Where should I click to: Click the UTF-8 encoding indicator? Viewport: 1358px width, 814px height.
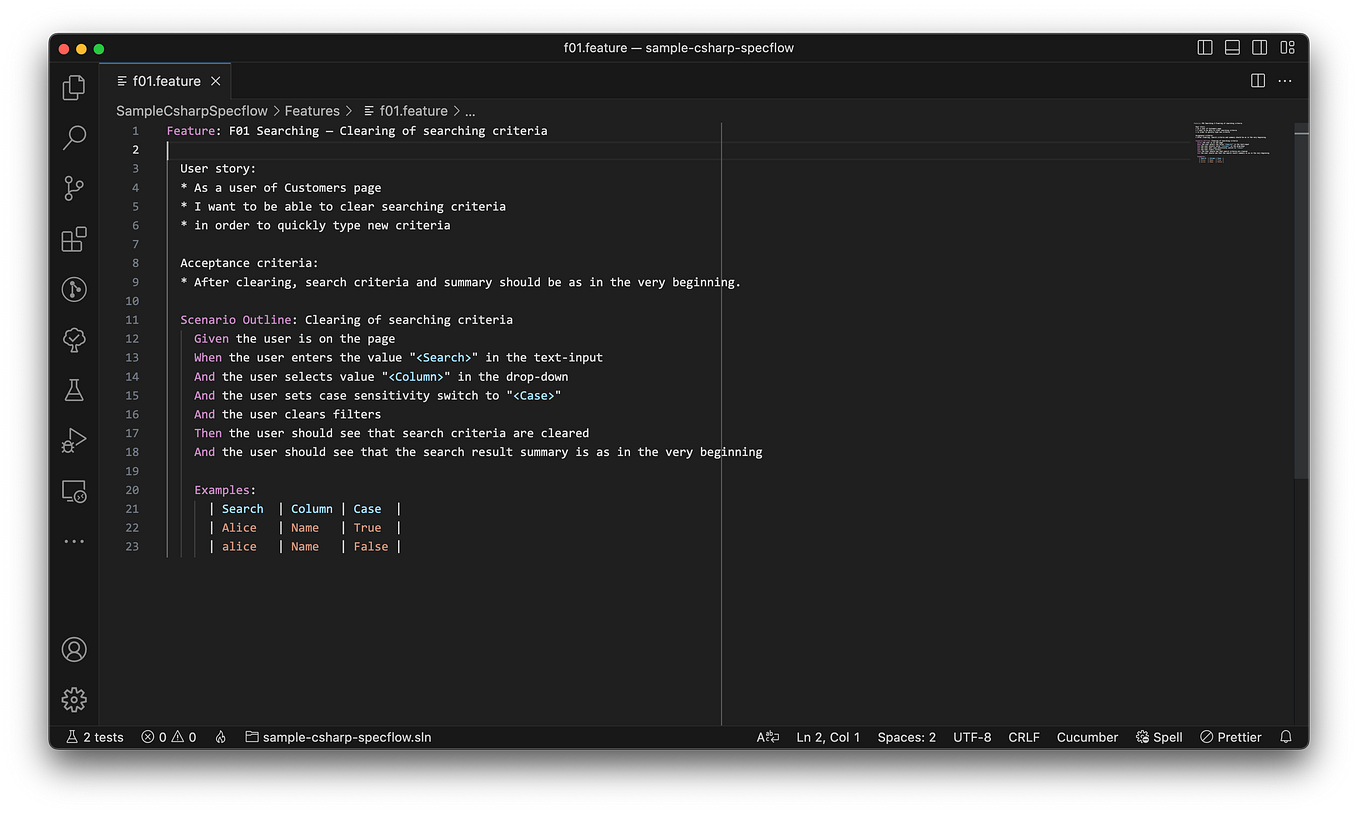pyautogui.click(x=972, y=737)
